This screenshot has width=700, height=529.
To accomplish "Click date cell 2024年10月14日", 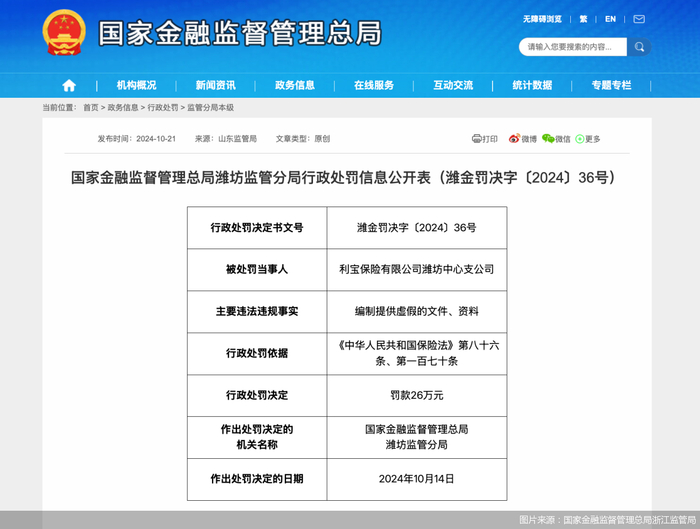I will [x=417, y=479].
